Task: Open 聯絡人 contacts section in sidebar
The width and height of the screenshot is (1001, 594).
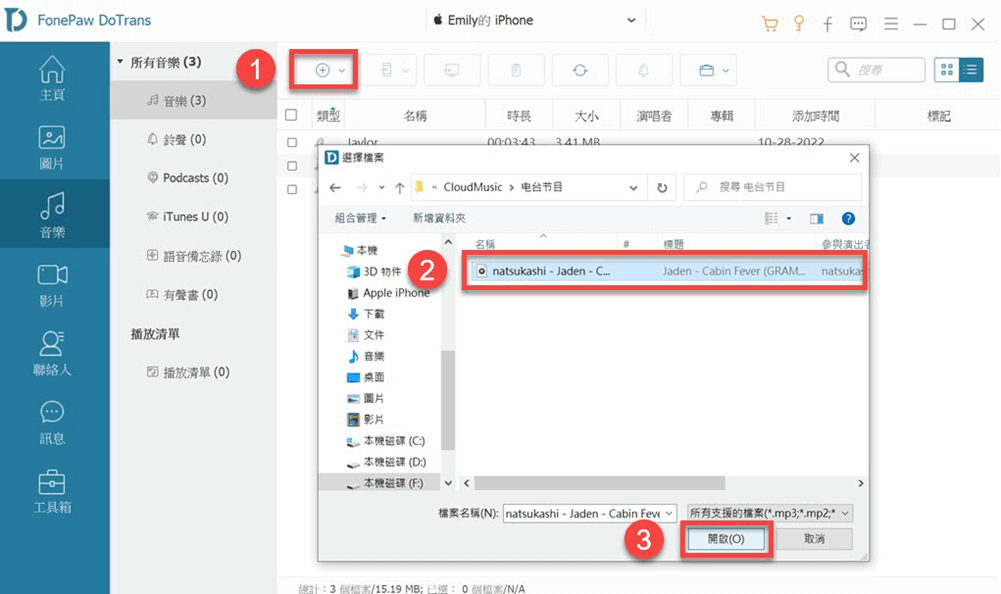Action: click(x=52, y=353)
